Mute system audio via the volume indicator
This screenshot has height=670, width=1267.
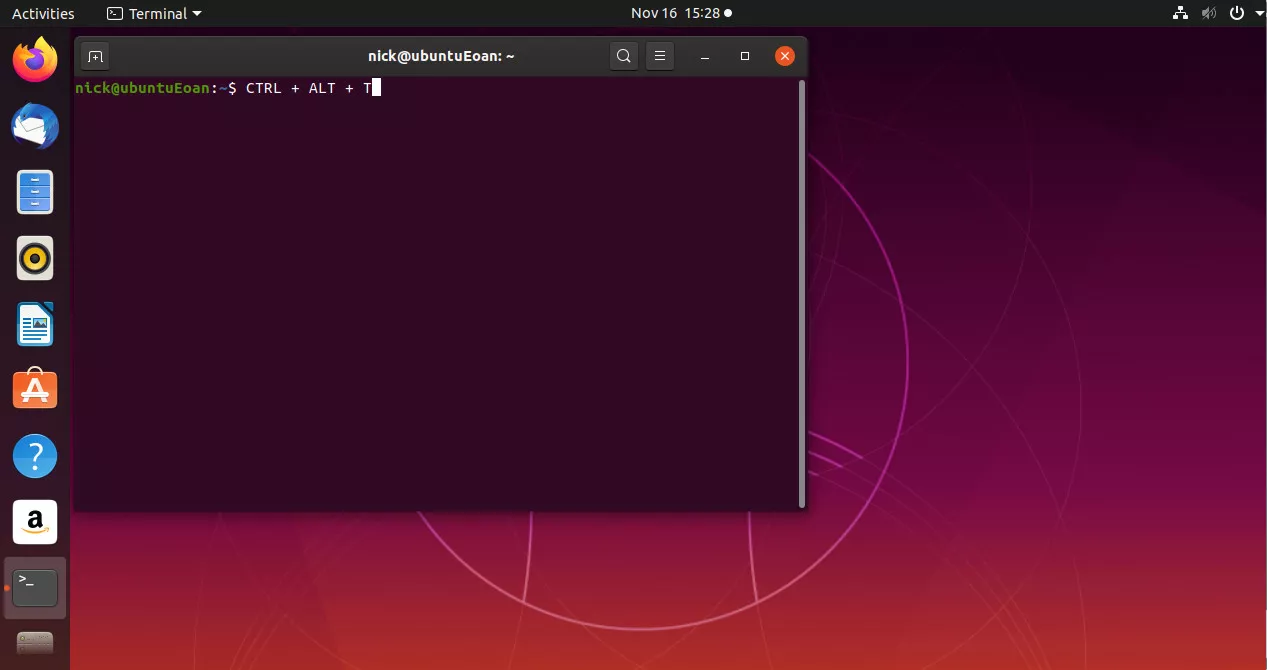(1208, 13)
